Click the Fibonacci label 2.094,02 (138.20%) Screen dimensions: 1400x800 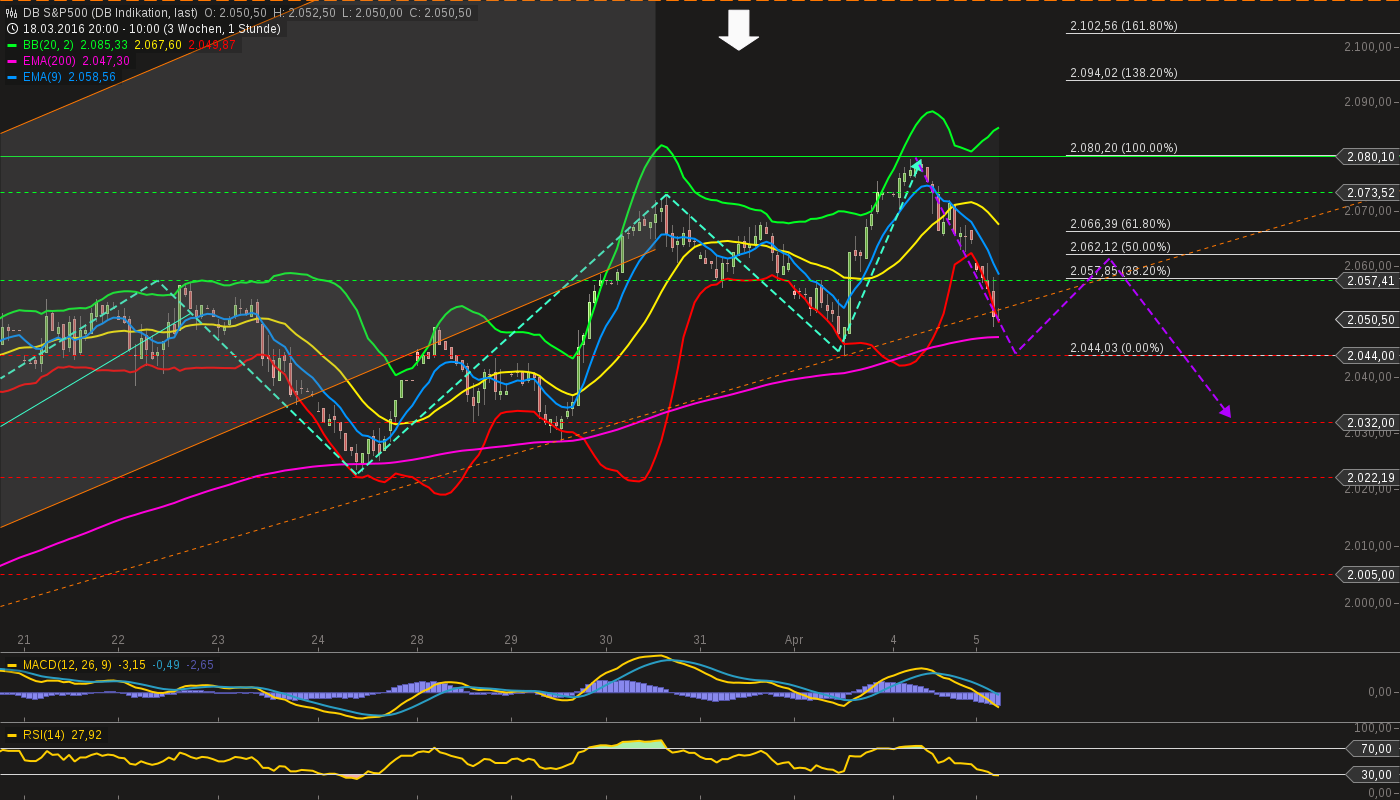(1123, 73)
